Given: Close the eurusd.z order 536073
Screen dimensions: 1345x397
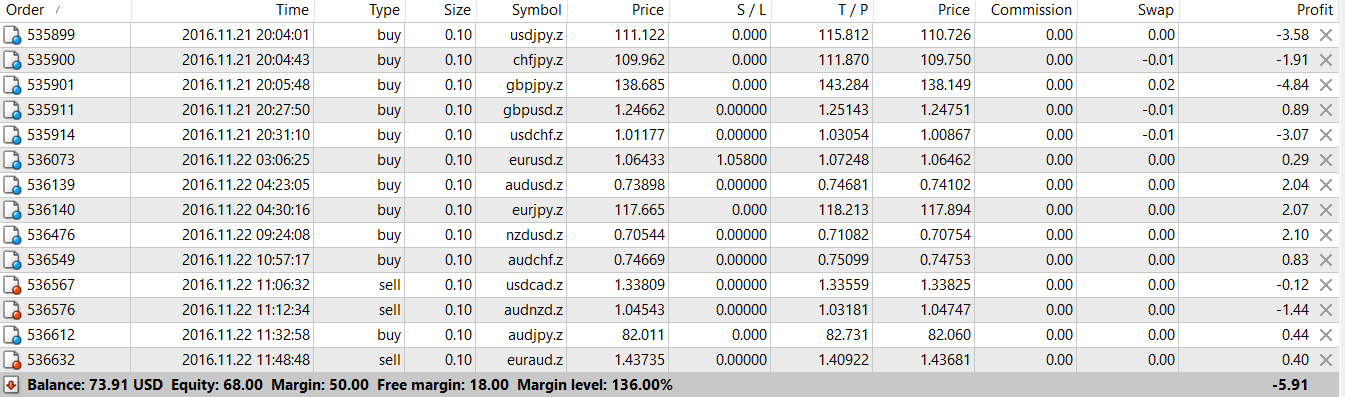Looking at the screenshot, I should (x=1326, y=160).
